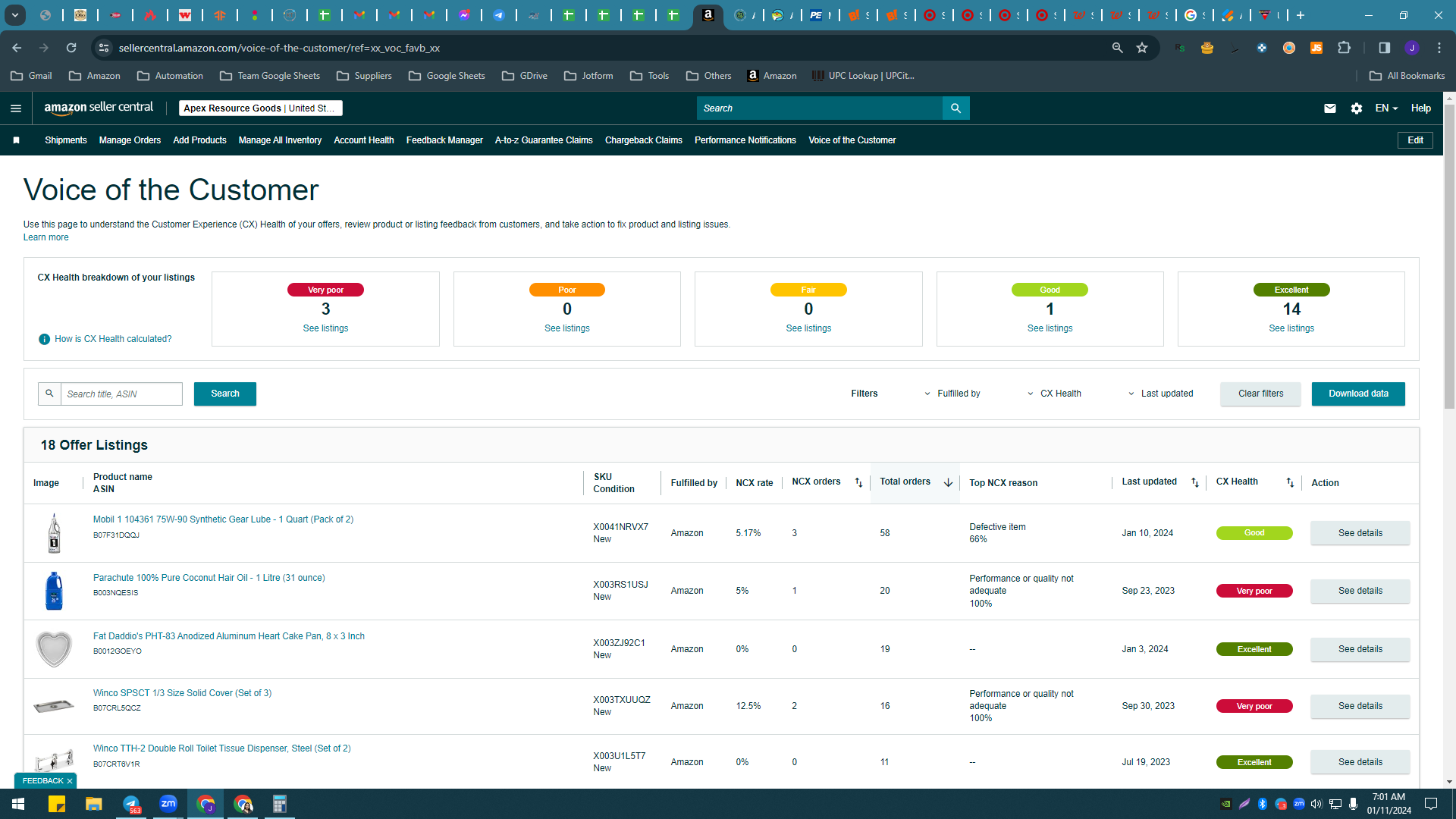Open the Amazon logo bookmark

pos(772,76)
